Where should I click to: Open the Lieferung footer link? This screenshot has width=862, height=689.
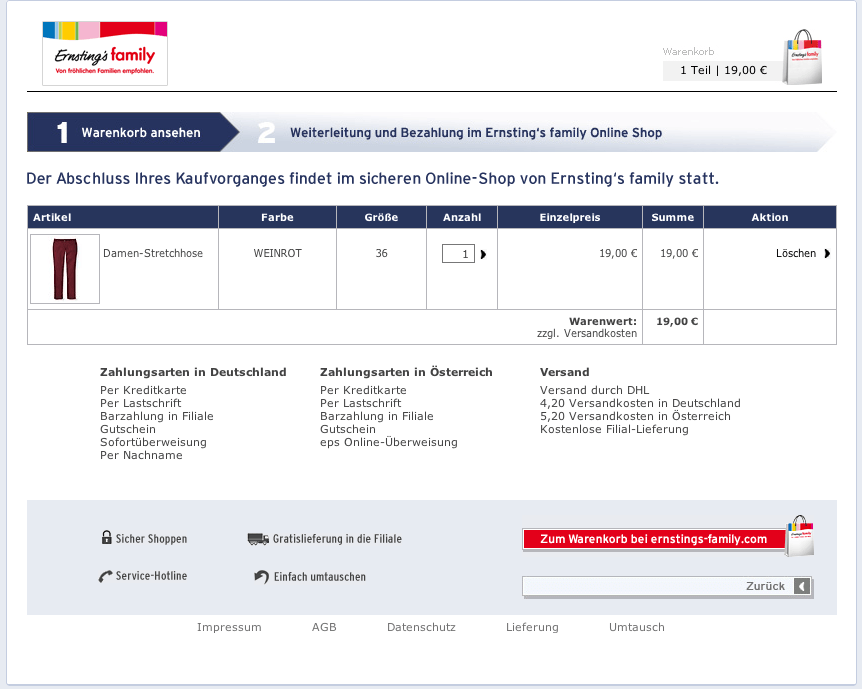[x=532, y=627]
